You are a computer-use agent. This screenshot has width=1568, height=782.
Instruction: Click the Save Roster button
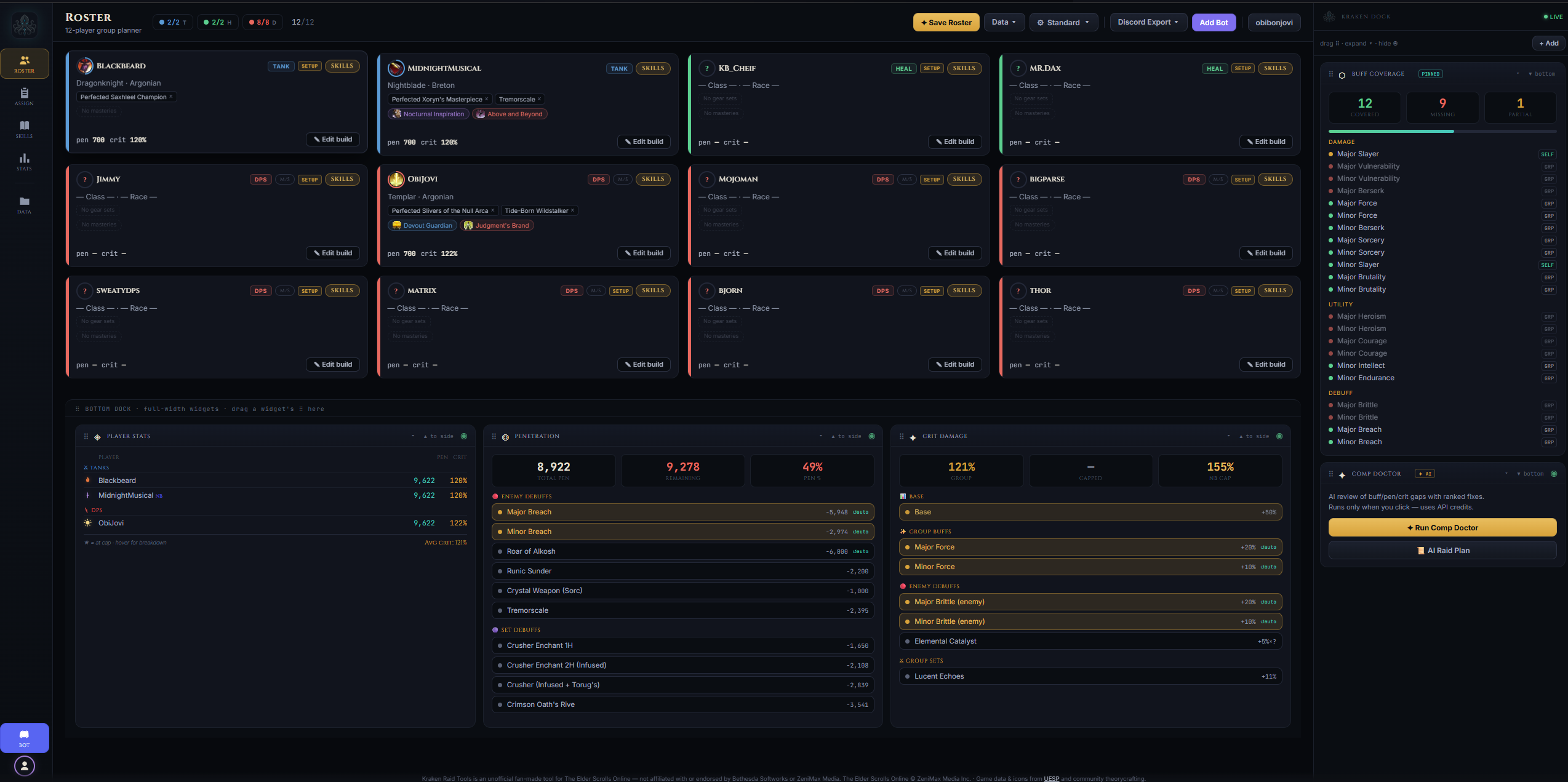946,22
